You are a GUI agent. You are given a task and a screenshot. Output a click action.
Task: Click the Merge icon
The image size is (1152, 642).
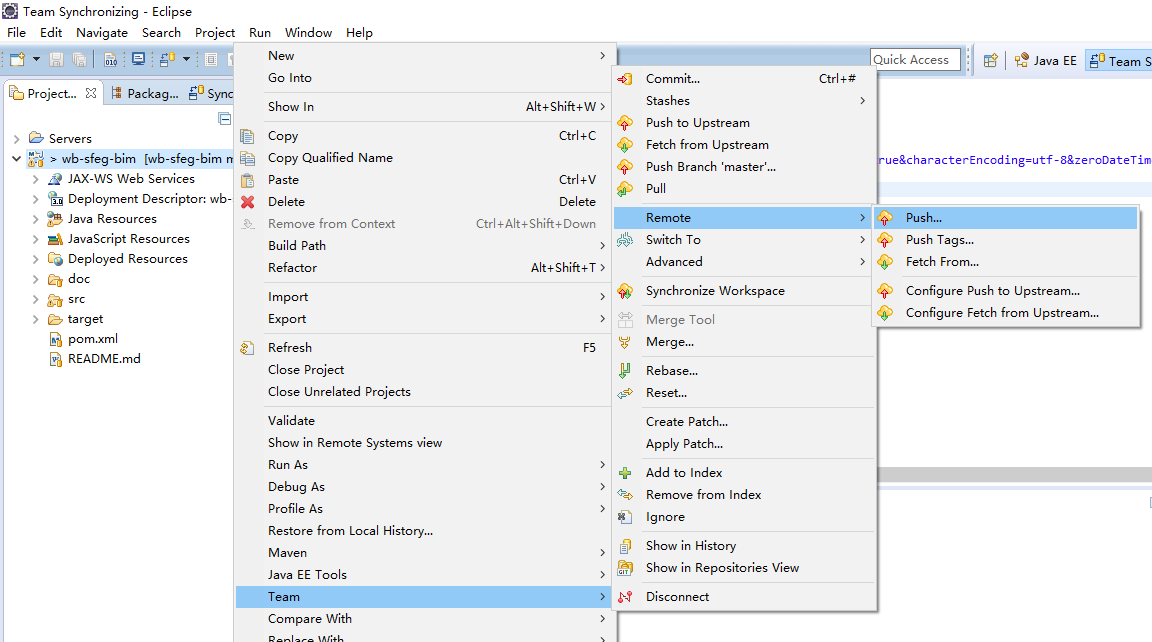625,342
